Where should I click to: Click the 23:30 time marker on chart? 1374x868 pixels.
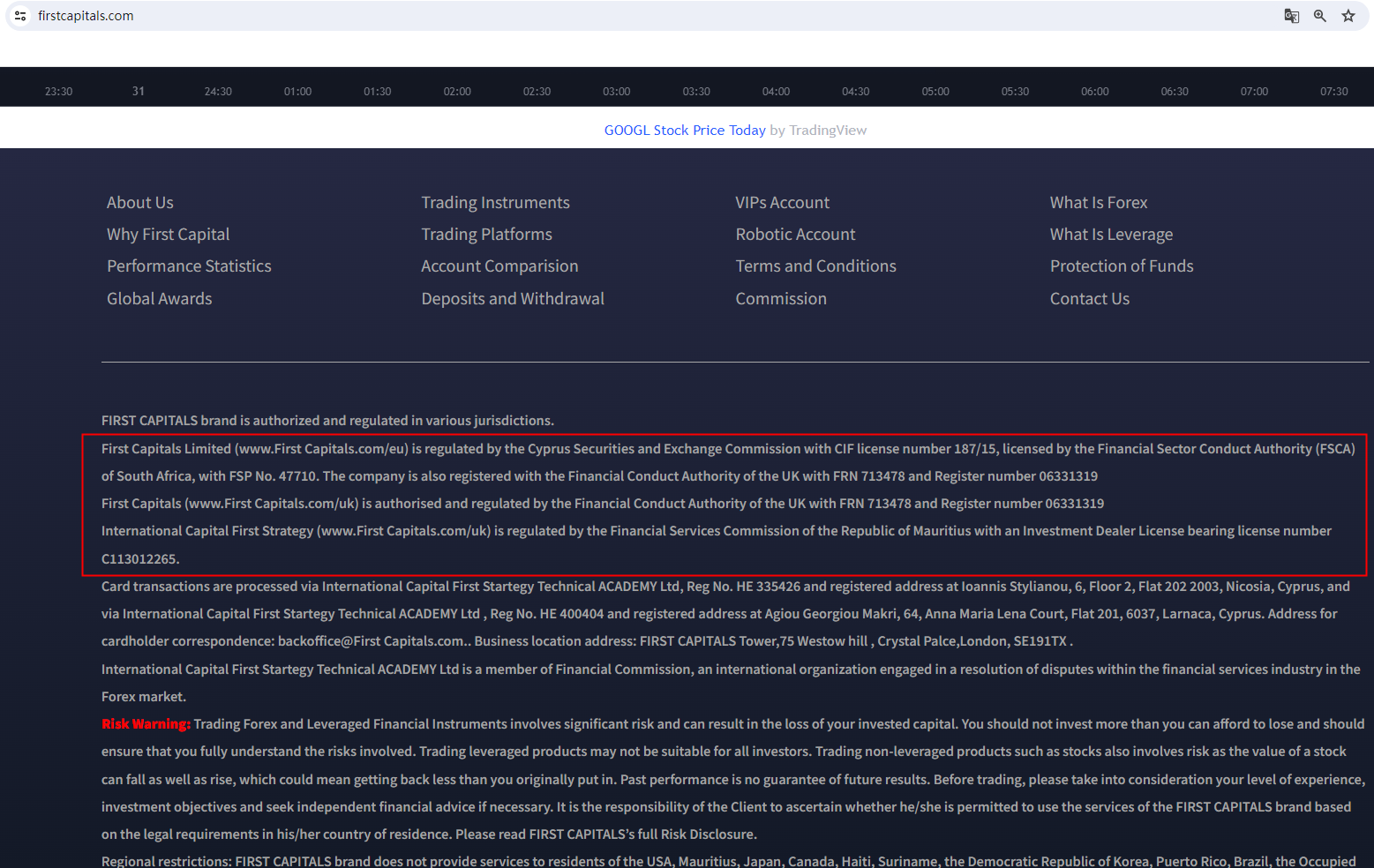(59, 92)
